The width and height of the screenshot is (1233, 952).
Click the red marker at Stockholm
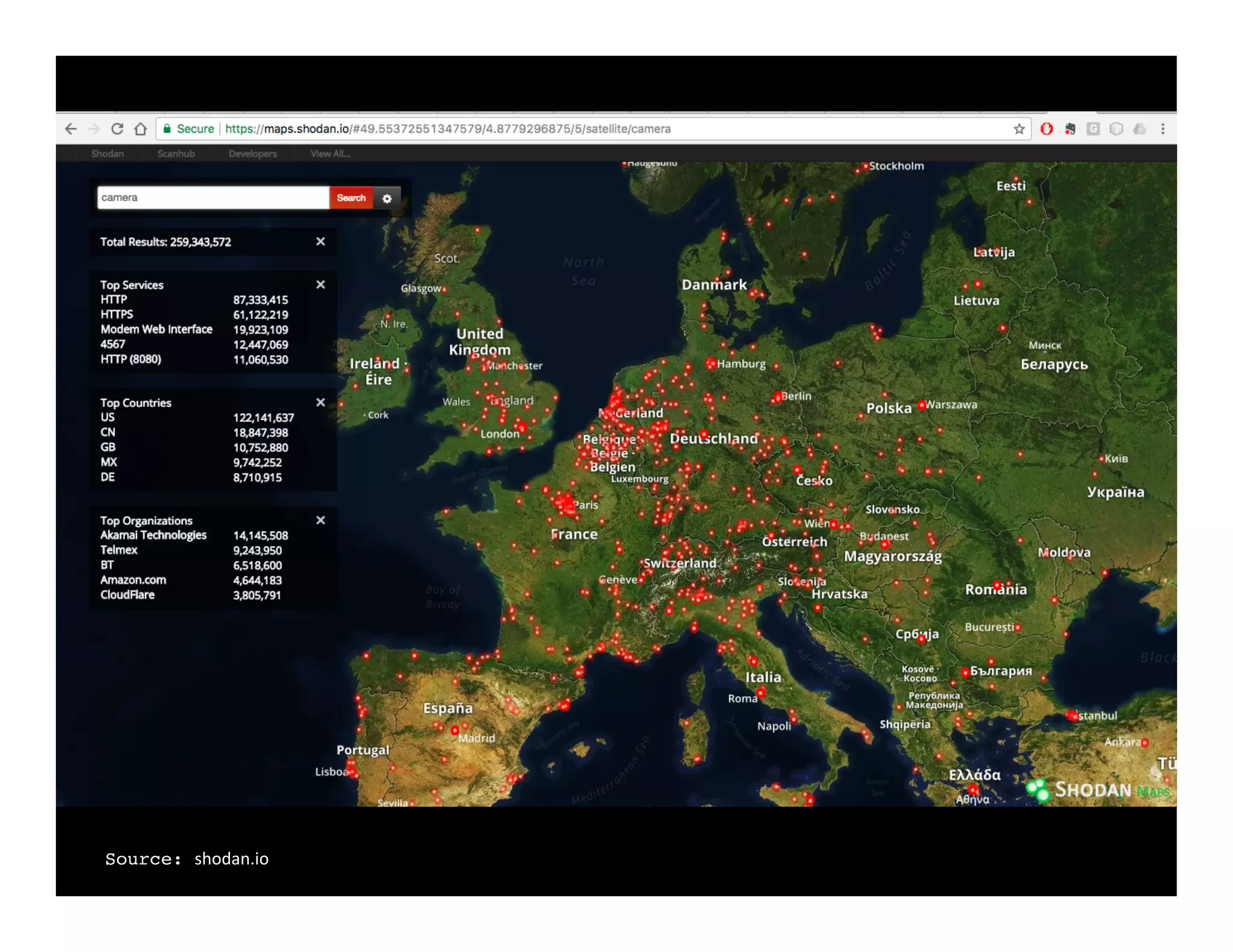(x=865, y=167)
